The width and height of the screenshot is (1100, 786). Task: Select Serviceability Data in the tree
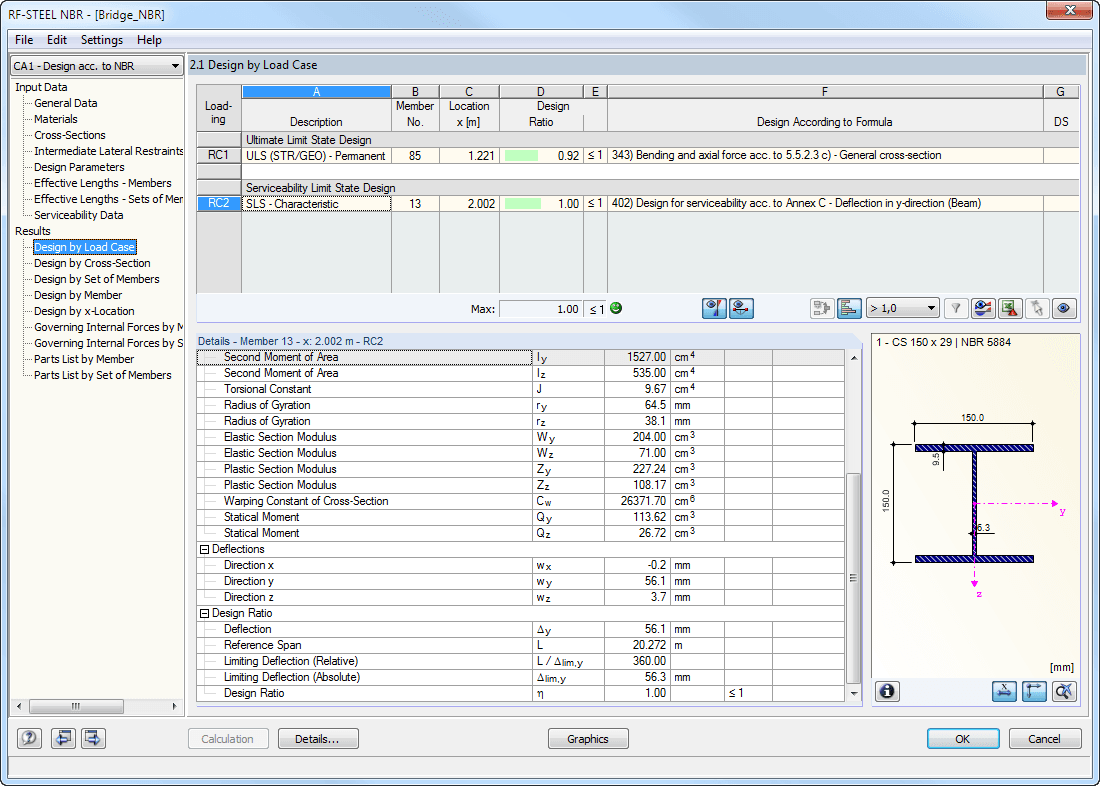[79, 215]
